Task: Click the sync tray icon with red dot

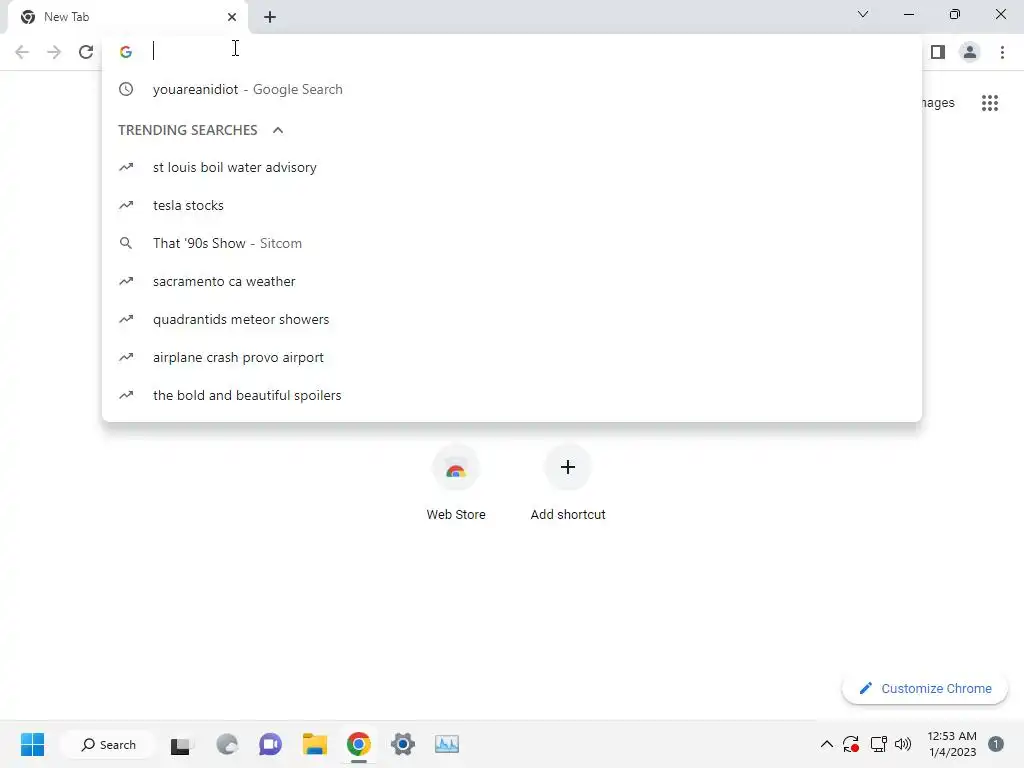Action: tap(850, 744)
